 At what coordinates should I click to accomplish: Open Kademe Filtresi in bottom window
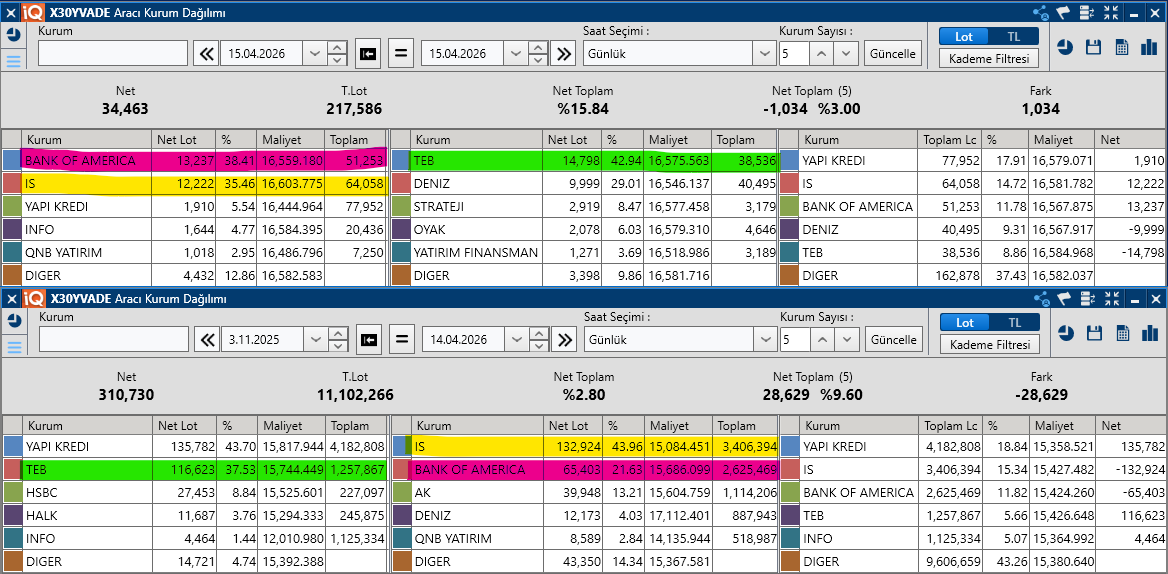[x=989, y=344]
